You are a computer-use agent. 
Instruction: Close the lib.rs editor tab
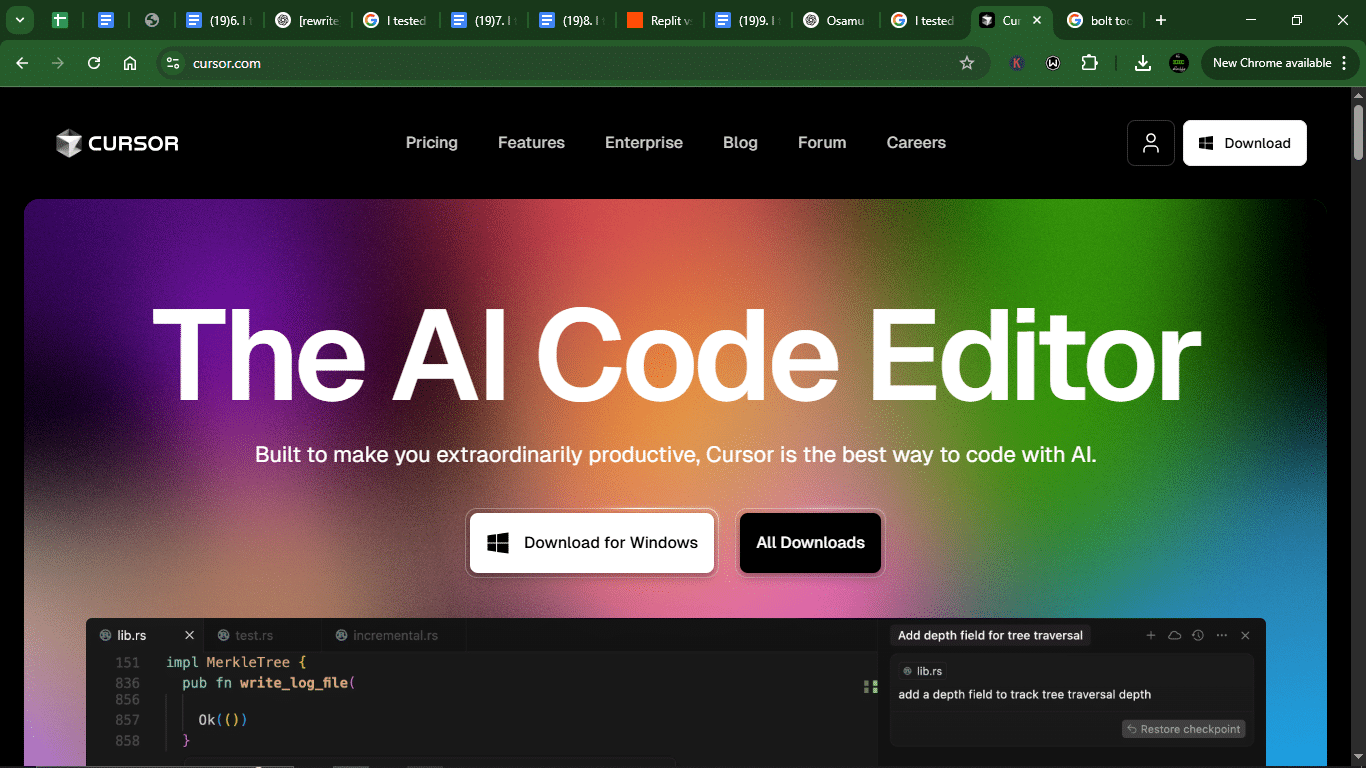[x=189, y=635]
